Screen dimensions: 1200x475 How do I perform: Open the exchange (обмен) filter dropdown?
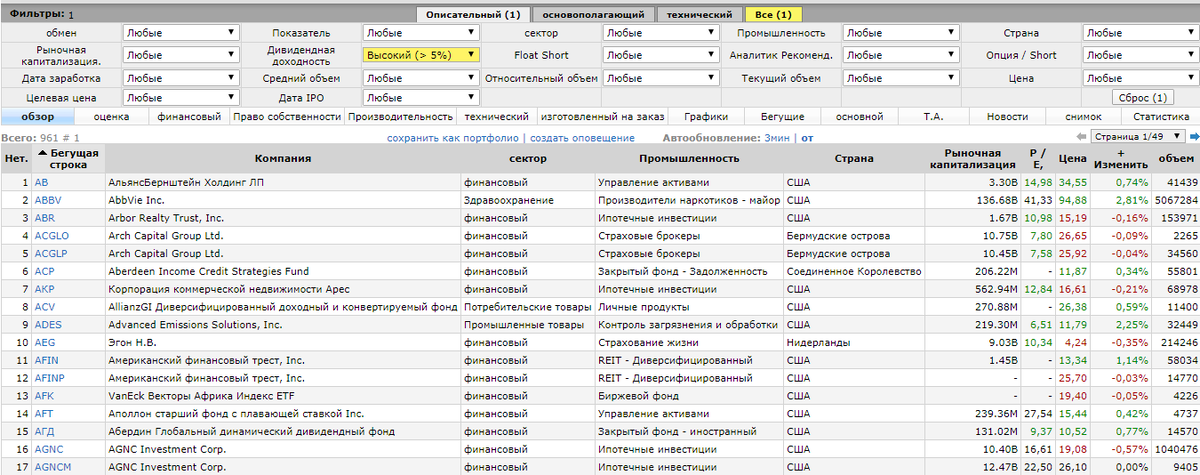pos(181,32)
